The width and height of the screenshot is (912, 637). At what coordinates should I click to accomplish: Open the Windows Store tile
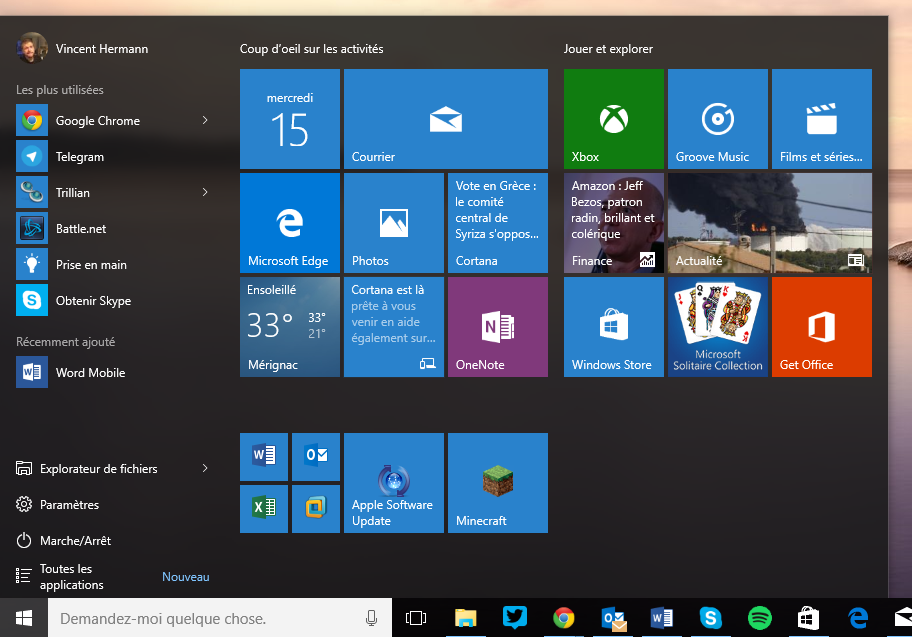click(614, 327)
